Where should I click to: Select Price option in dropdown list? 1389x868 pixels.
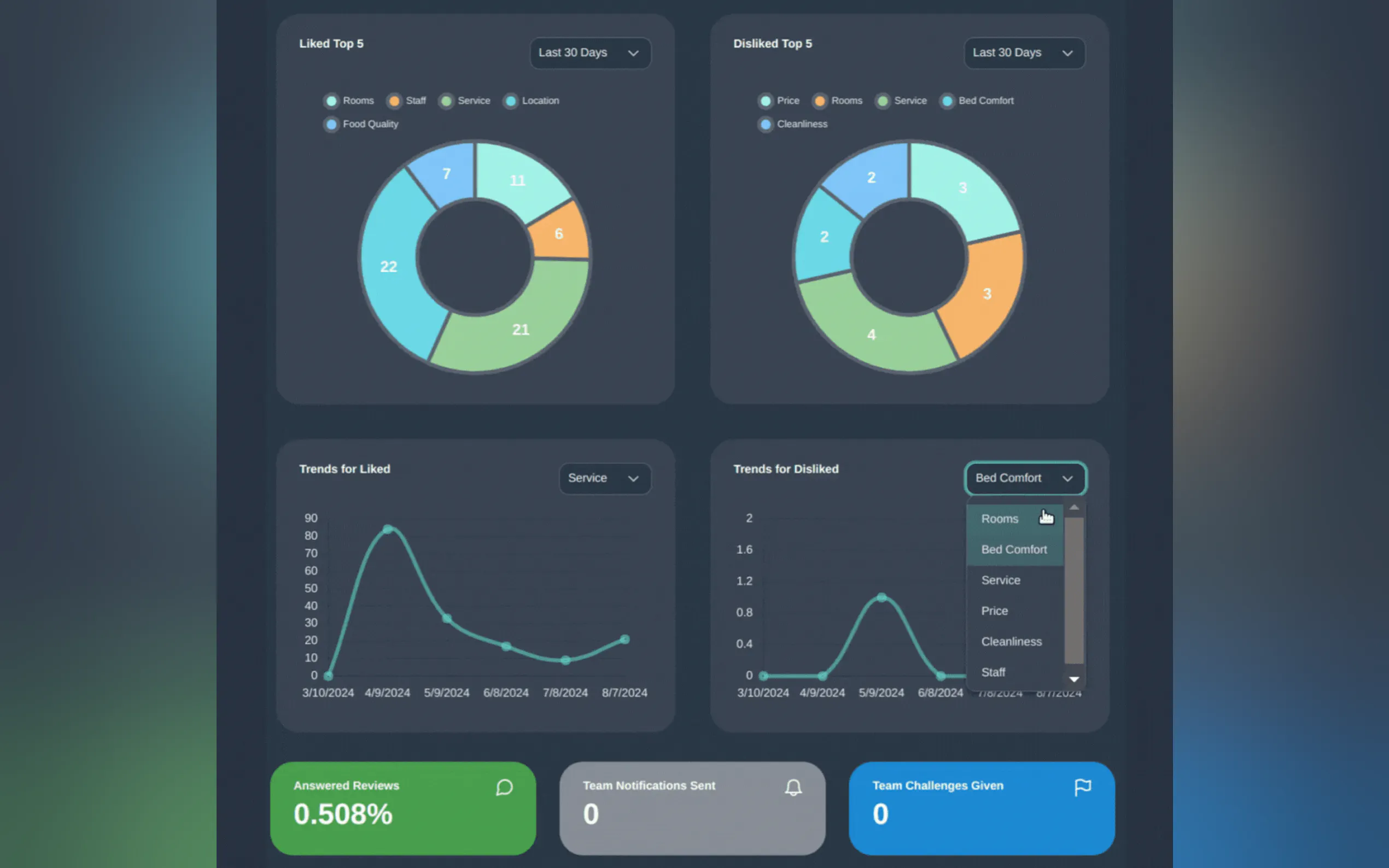(995, 611)
